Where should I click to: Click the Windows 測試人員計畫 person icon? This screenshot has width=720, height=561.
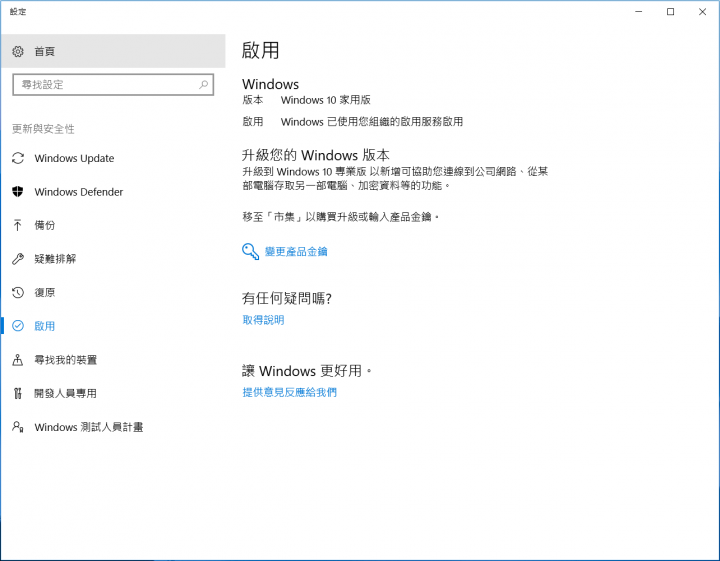pos(18,427)
